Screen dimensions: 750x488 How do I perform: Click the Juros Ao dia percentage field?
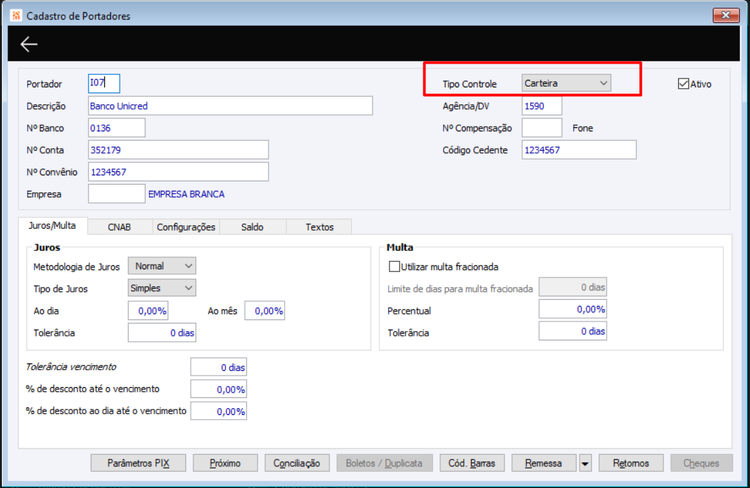point(148,311)
